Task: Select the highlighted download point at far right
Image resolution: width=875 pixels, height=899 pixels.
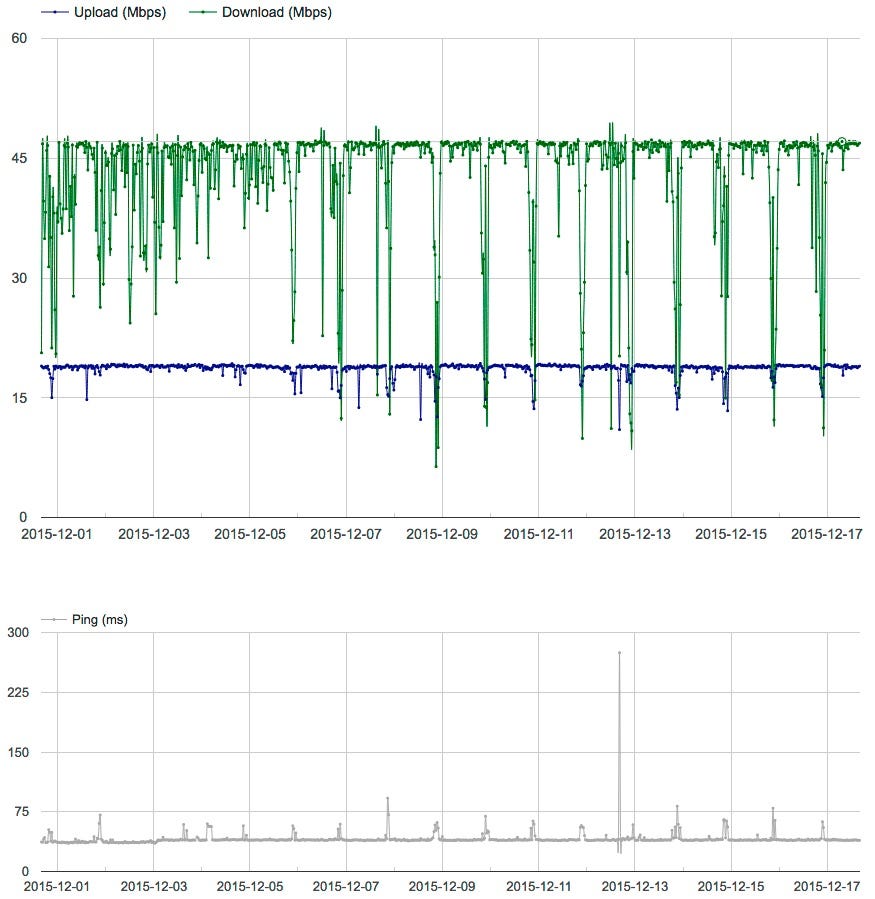Action: (x=841, y=141)
